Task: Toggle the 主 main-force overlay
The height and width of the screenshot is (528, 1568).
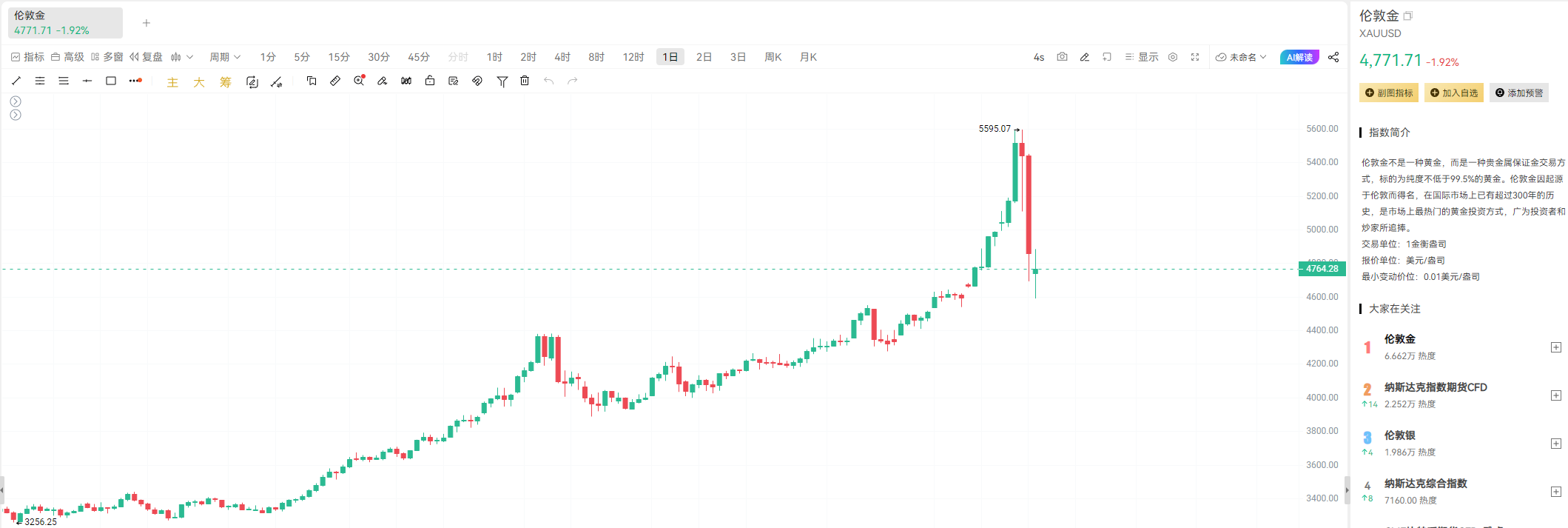Action: click(x=172, y=82)
